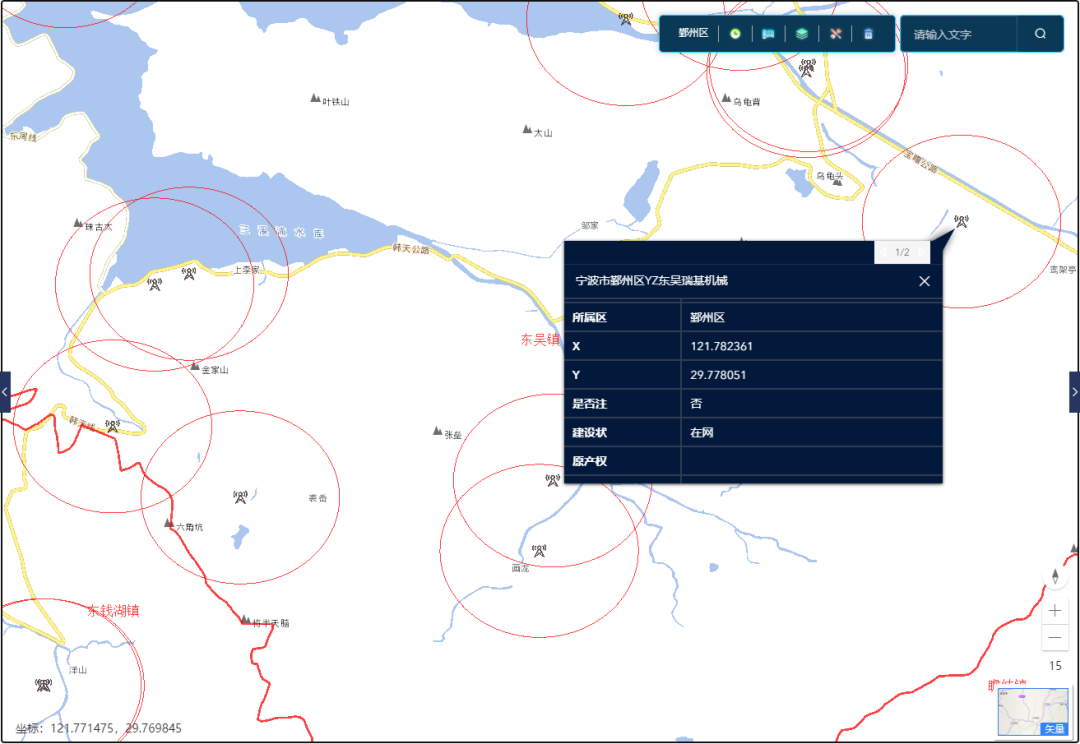Select the tower icon above 乌龟背
The height and width of the screenshot is (744, 1080).
point(807,68)
